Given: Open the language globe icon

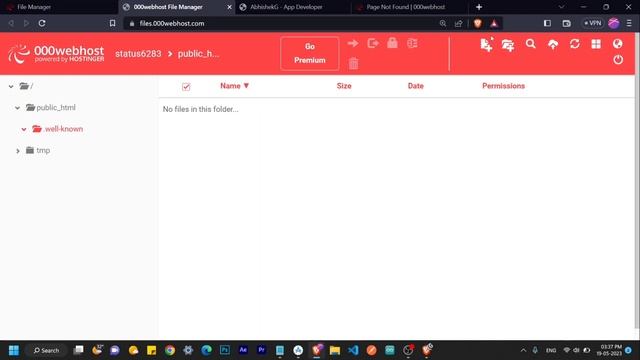Looking at the screenshot, I should pyautogui.click(x=618, y=43).
